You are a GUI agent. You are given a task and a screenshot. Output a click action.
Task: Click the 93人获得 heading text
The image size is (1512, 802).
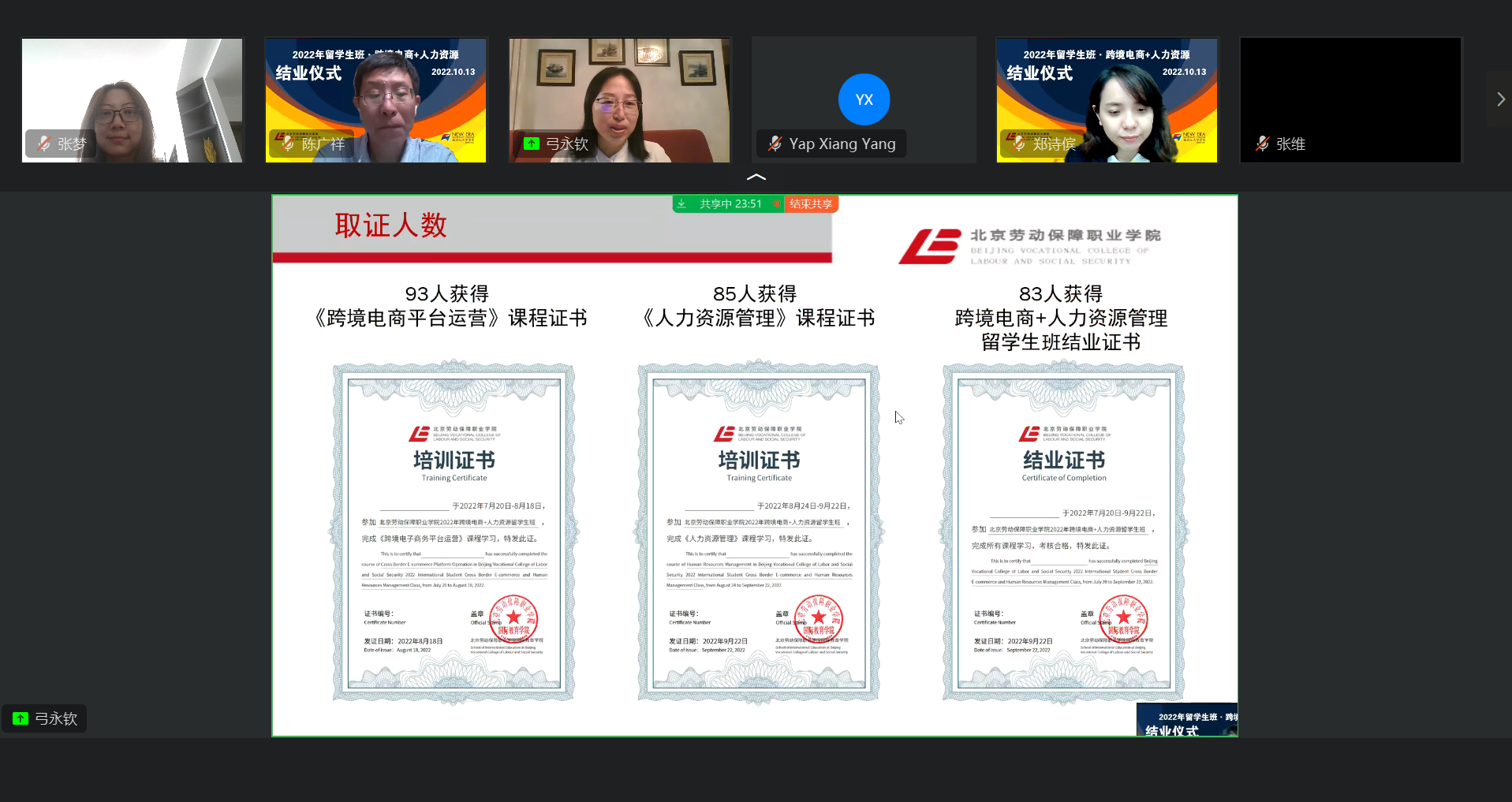[447, 294]
